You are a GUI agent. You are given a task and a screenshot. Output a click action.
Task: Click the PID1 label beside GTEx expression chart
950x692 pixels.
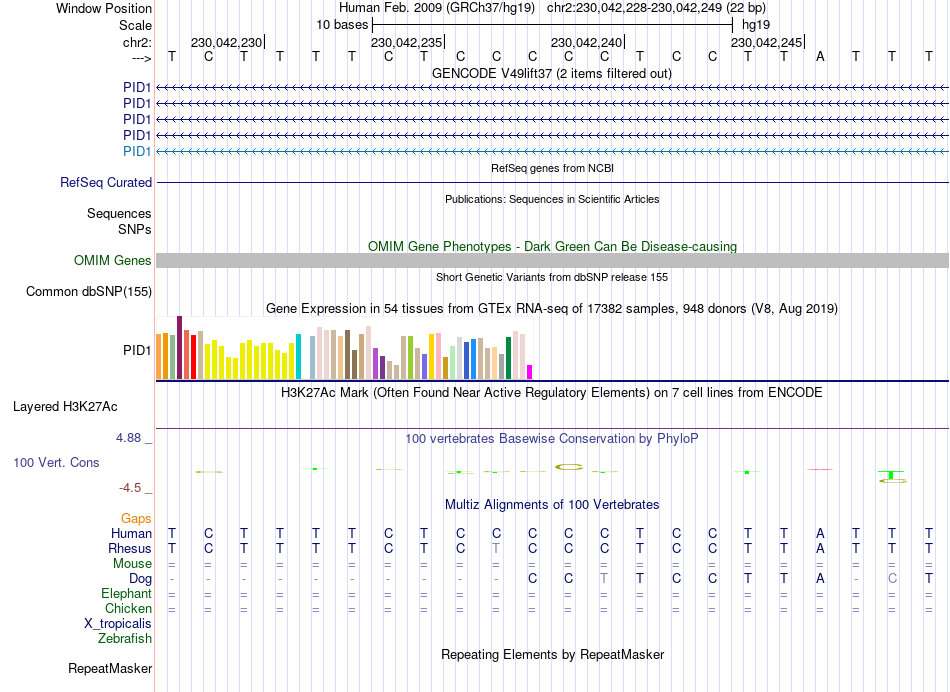coord(137,350)
